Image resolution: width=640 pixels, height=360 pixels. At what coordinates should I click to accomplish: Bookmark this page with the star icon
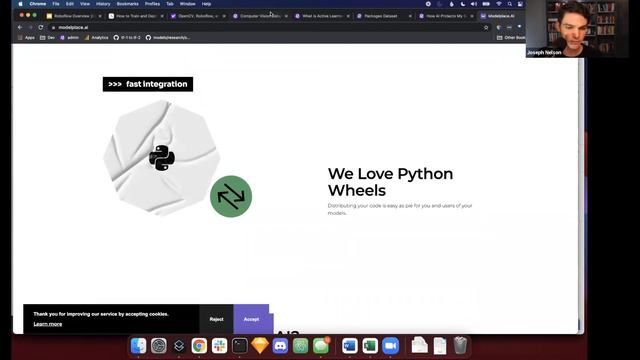(x=486, y=27)
